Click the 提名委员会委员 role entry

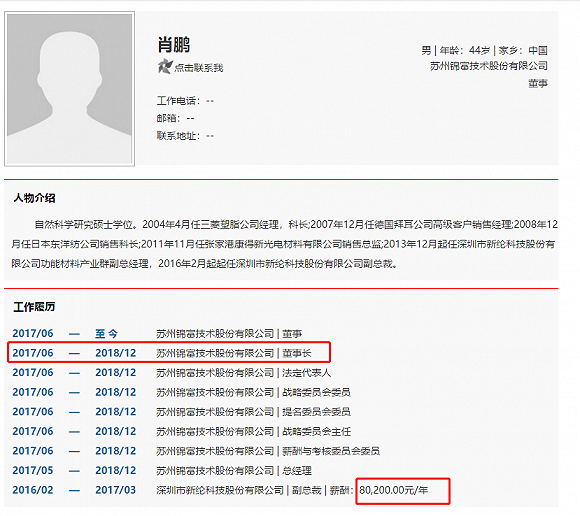(316, 412)
